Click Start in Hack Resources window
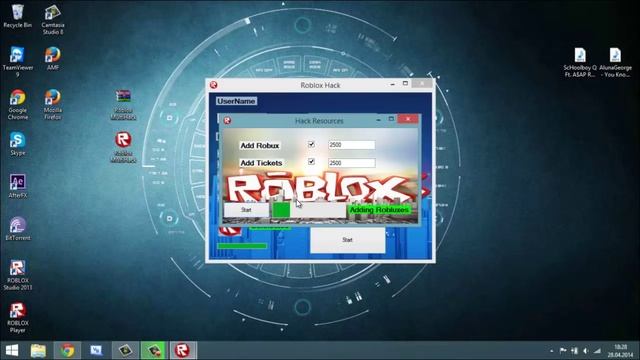 click(x=246, y=210)
